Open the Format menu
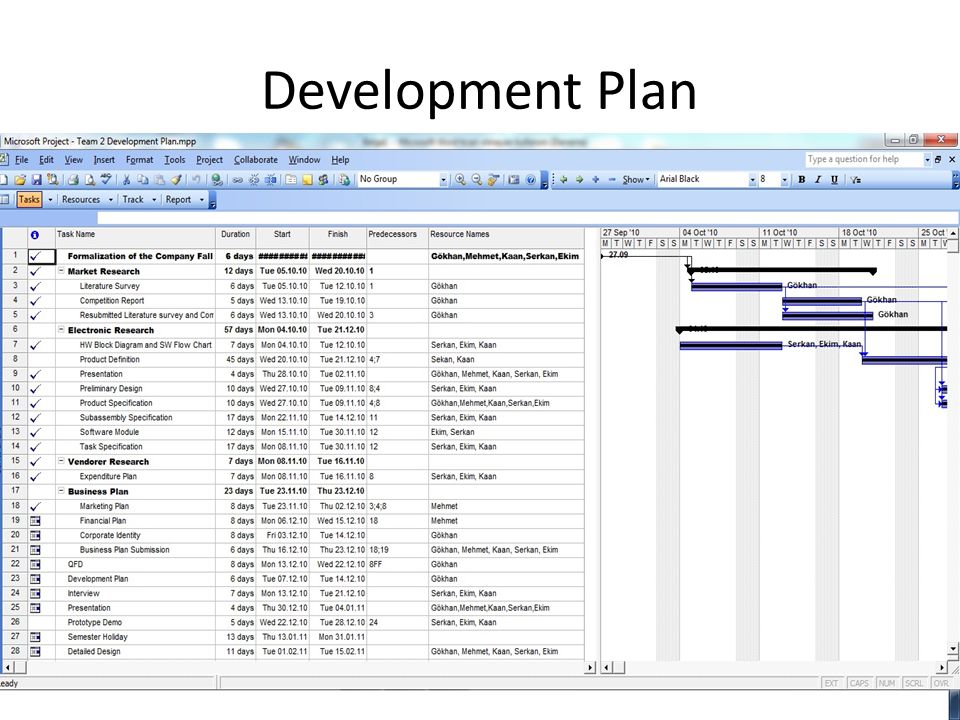This screenshot has height=720, width=960. point(140,160)
